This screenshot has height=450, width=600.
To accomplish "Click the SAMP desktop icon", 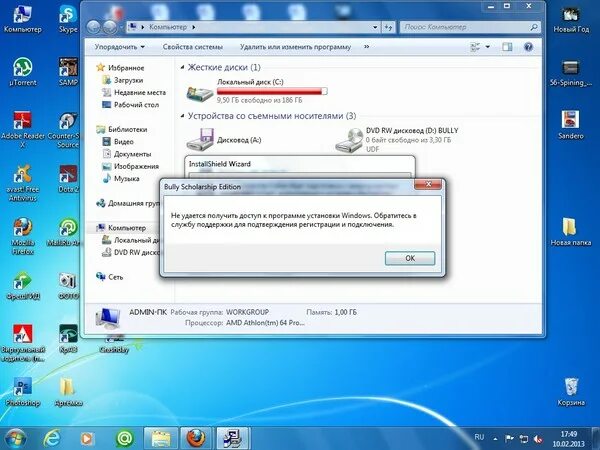I will coord(68,72).
